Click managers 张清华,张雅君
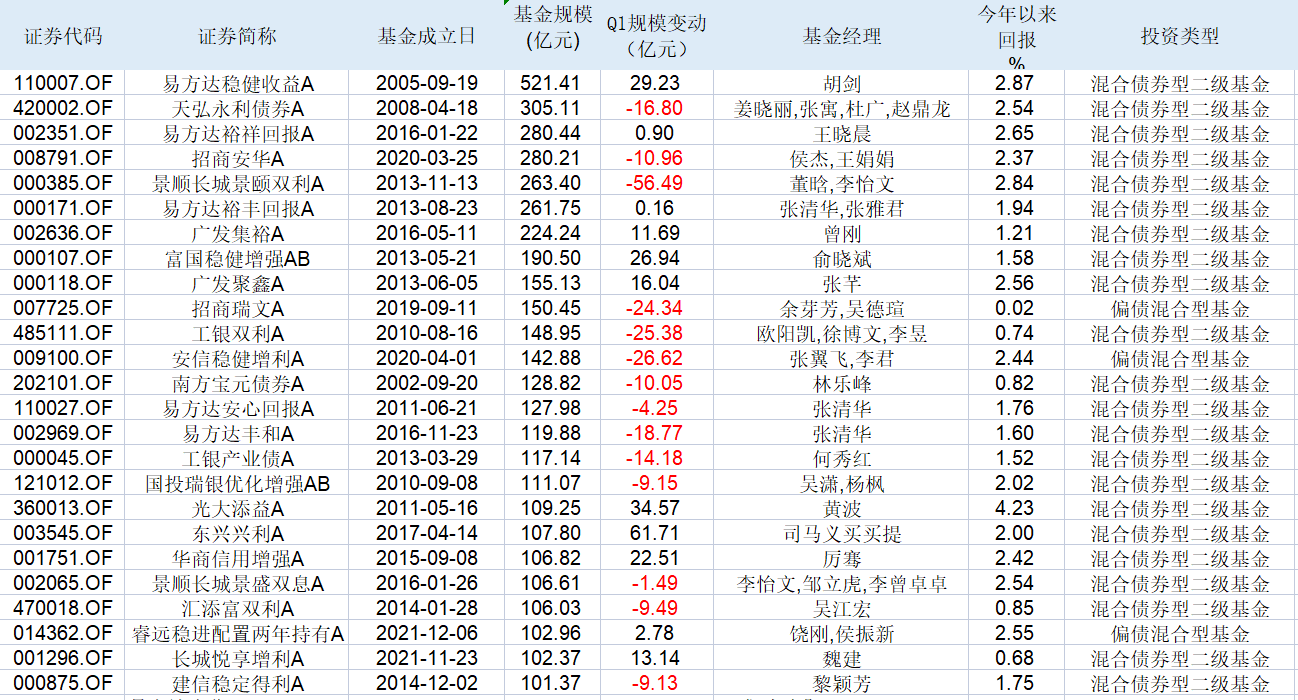 842,209
